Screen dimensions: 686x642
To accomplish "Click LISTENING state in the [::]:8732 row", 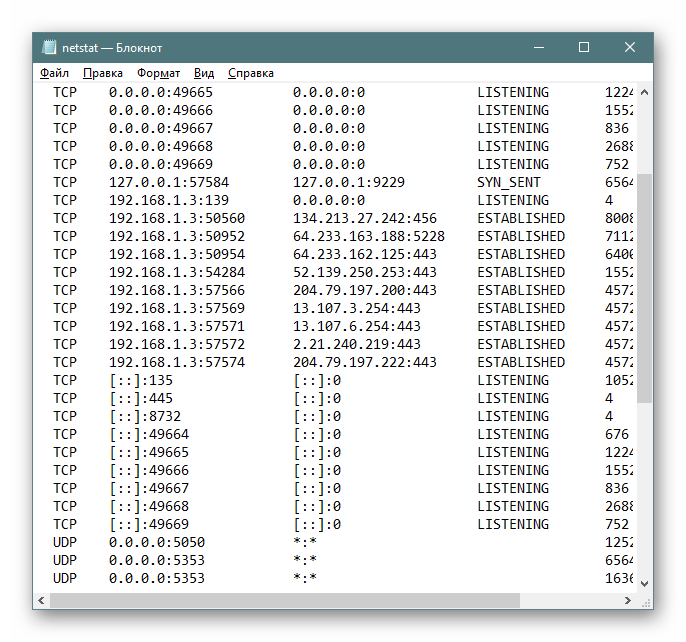I will [x=513, y=416].
